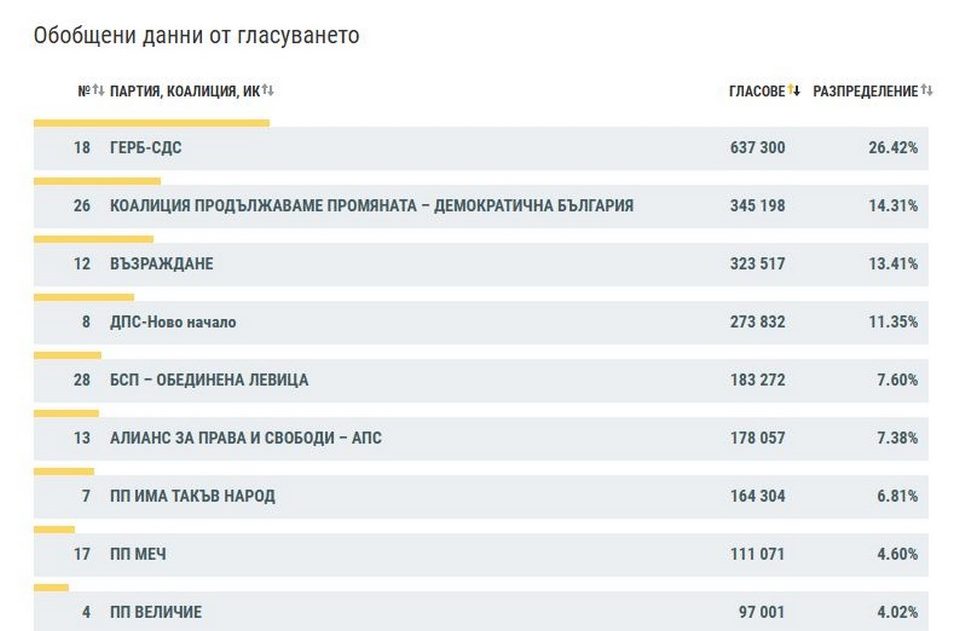Click the 14.31% distribution value
Screen dimensions: 960x631
(893, 206)
